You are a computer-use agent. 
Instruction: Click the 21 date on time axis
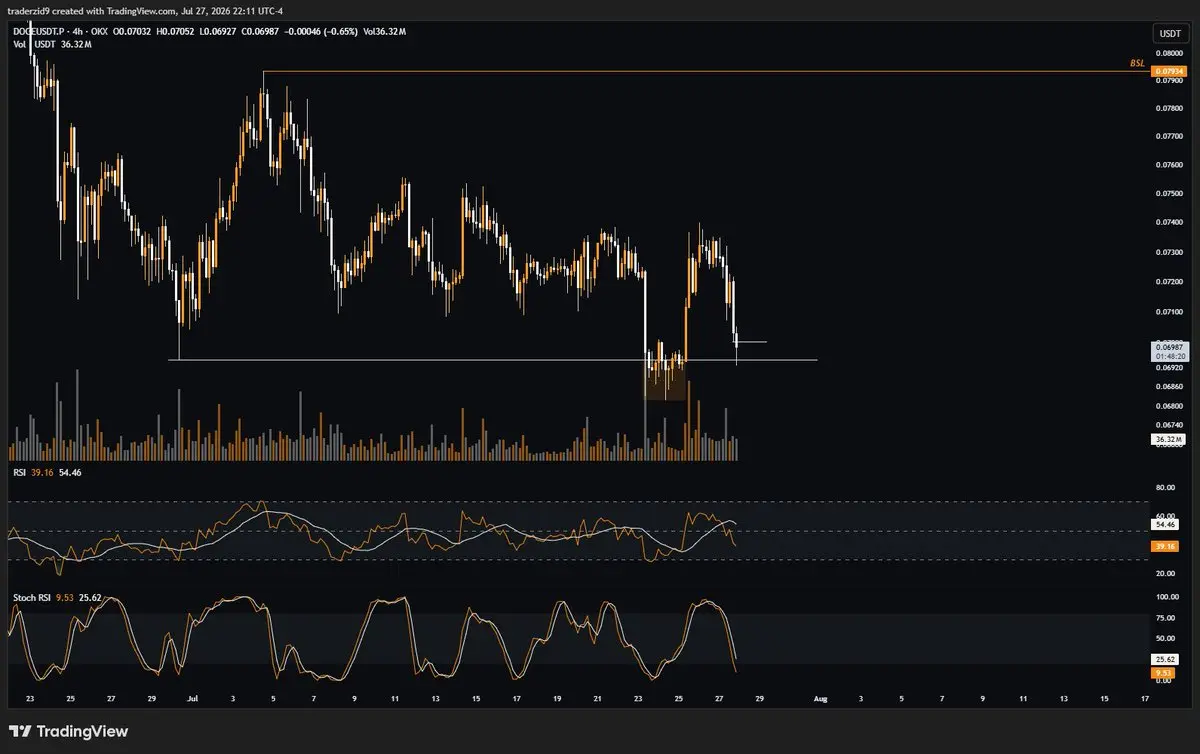point(597,700)
